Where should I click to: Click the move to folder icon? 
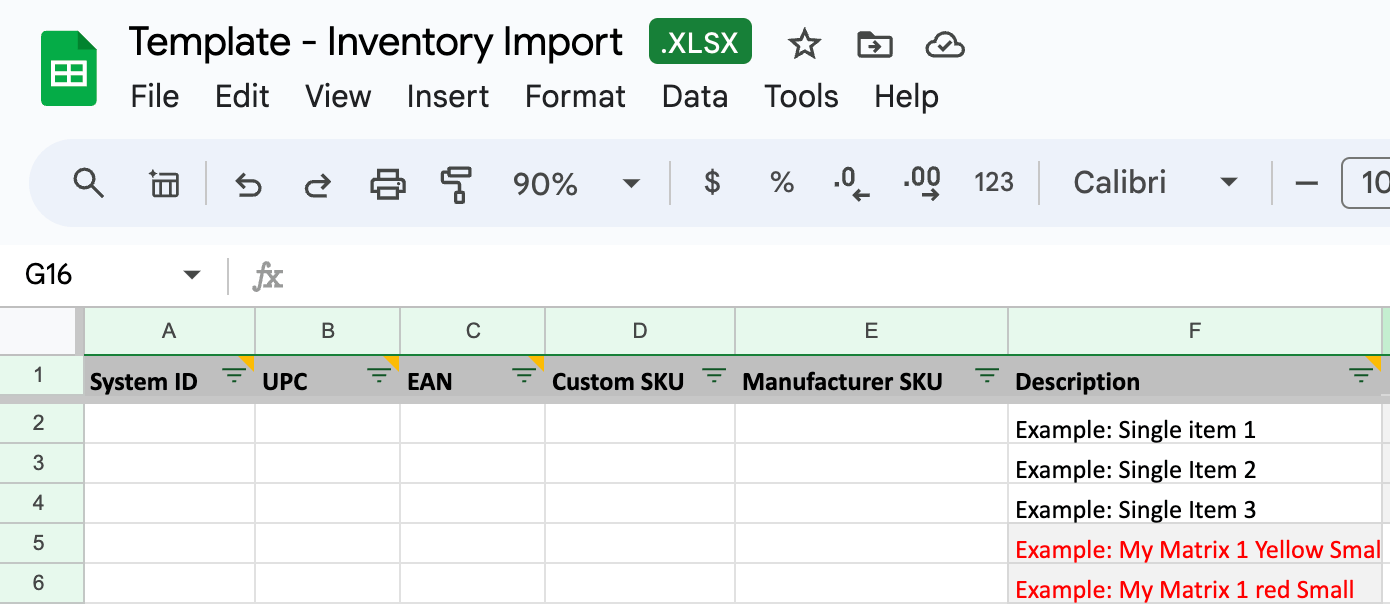click(x=875, y=44)
